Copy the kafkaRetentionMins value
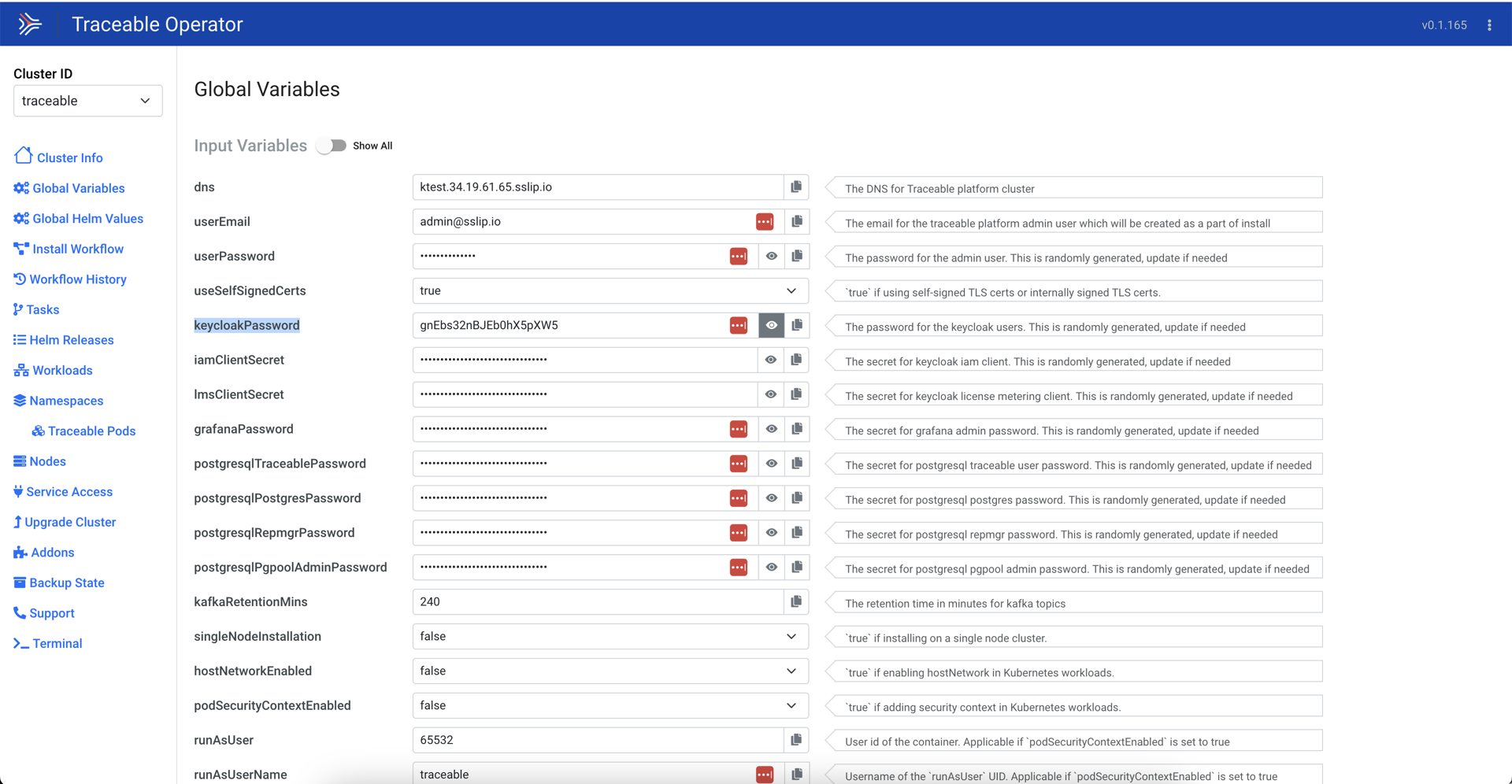Screen dimensions: 1512x784 796,601
